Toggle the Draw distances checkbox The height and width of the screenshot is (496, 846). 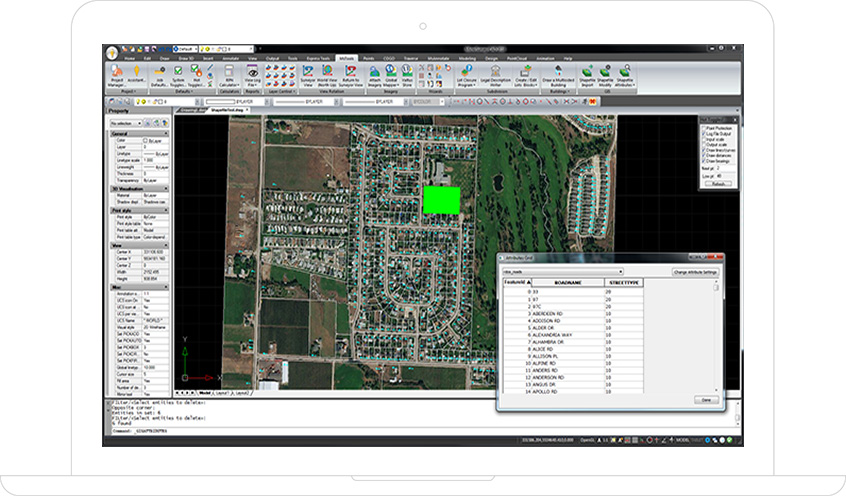pyautogui.click(x=701, y=157)
